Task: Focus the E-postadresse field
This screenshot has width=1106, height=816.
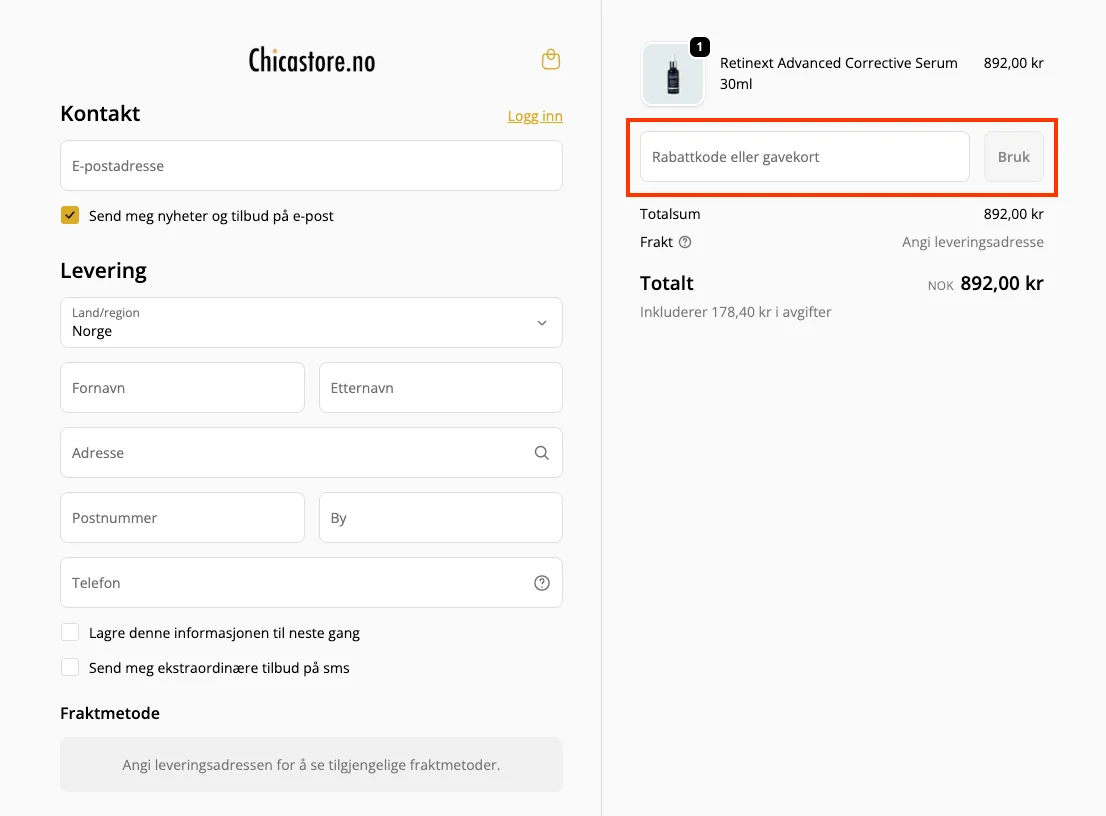Action: (x=311, y=166)
